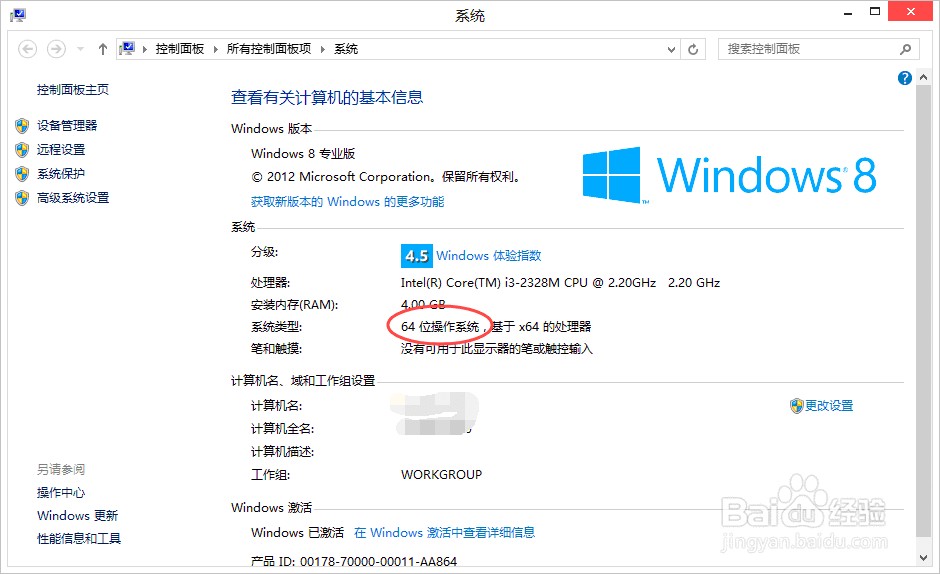The height and width of the screenshot is (574, 940).
Task: Open 操作中心 link
Action: click(x=61, y=493)
